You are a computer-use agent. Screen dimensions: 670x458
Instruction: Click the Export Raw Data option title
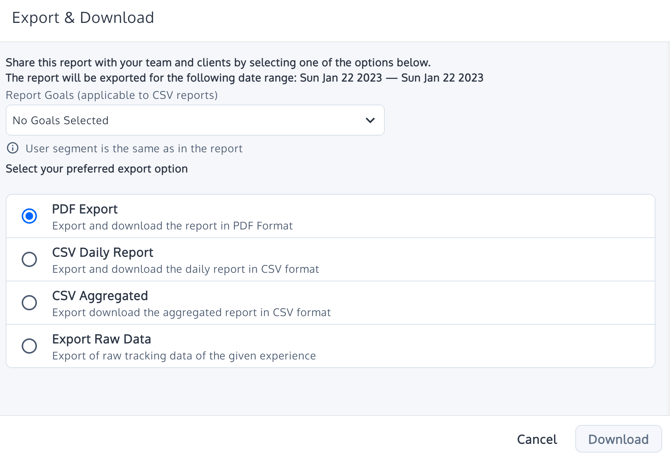(100, 339)
